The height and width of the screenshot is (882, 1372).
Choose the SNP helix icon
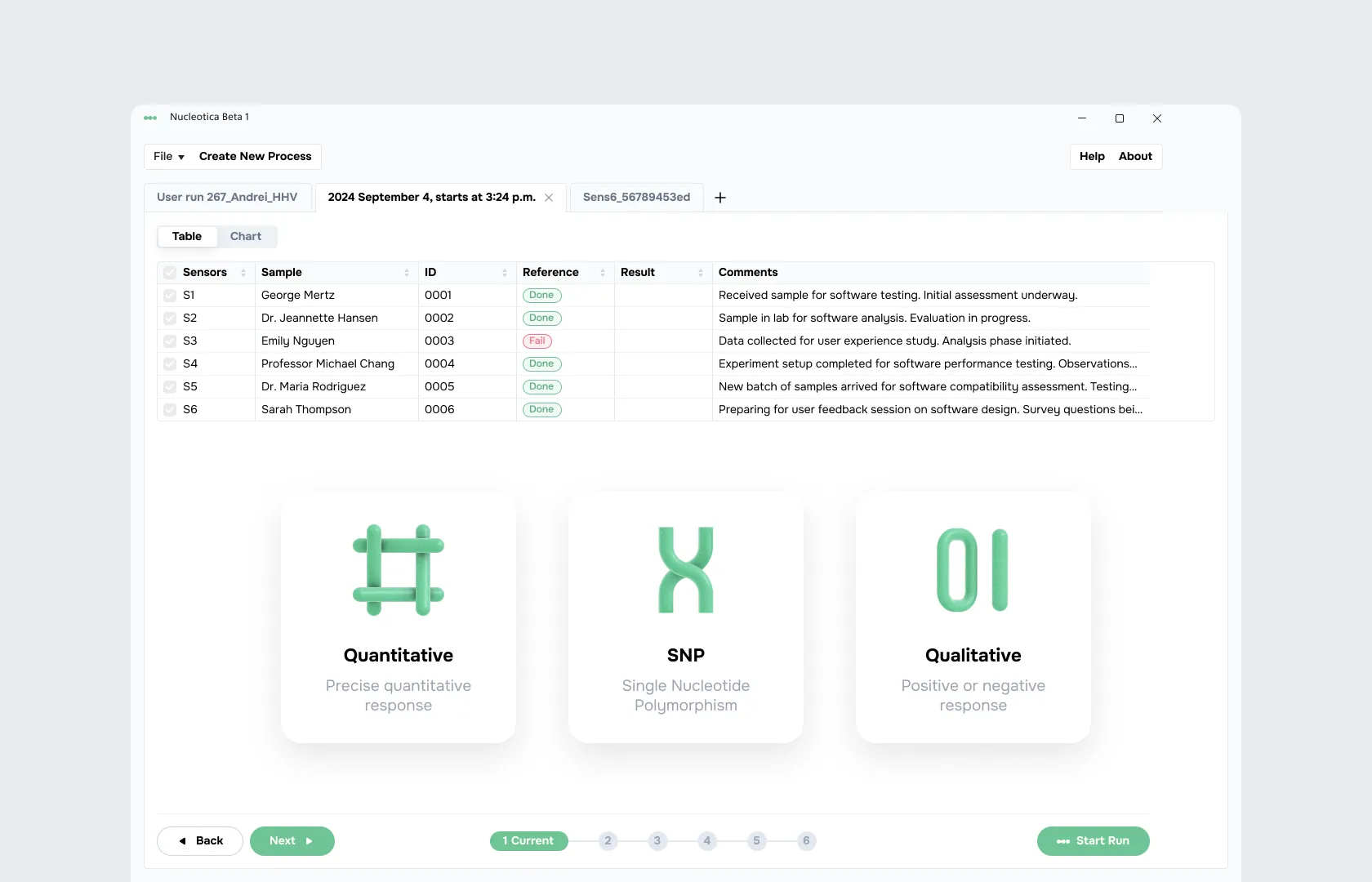[686, 570]
